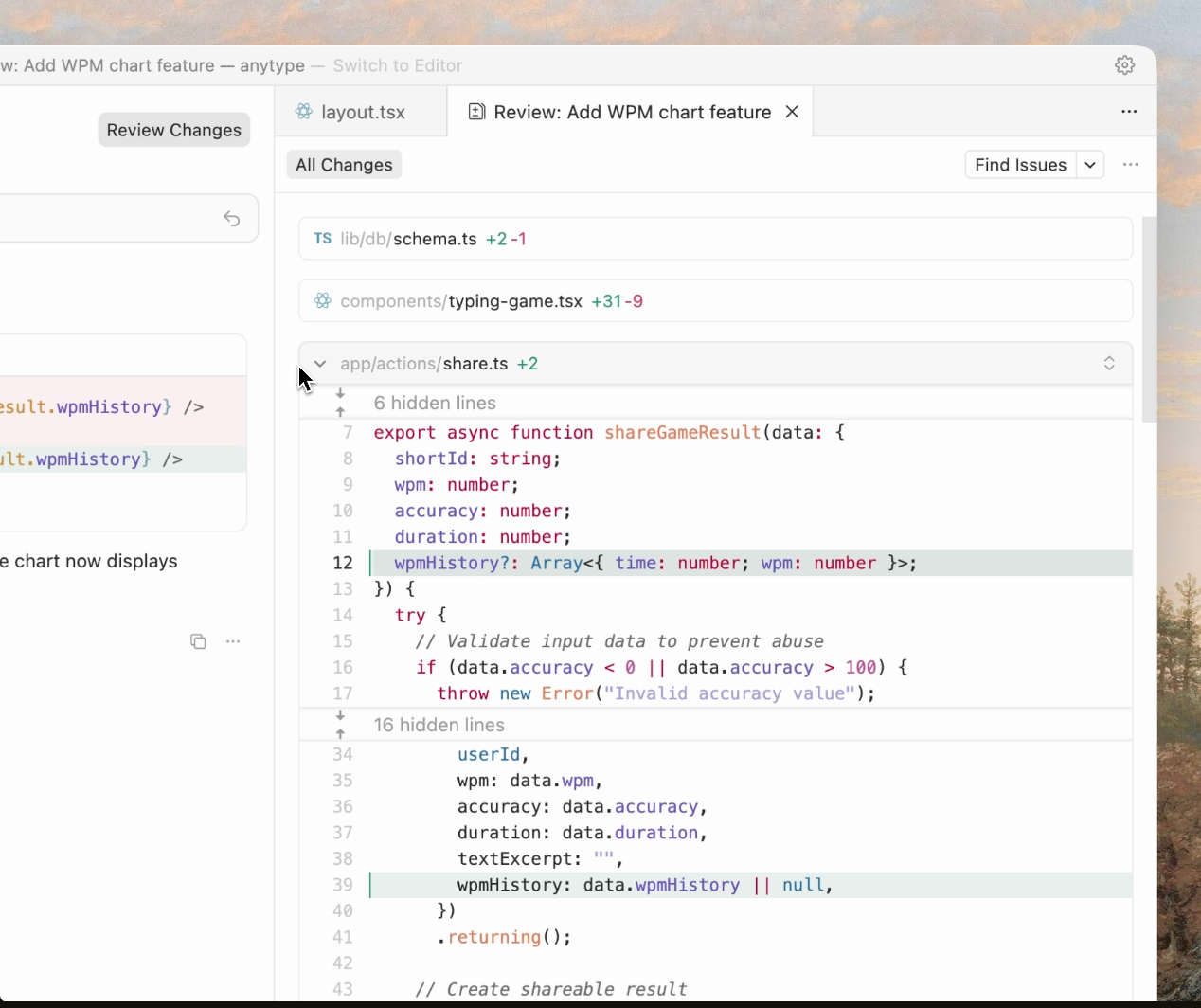1201x1008 pixels.
Task: Collapse the app/actions/share.ts diff section
Action: [320, 364]
